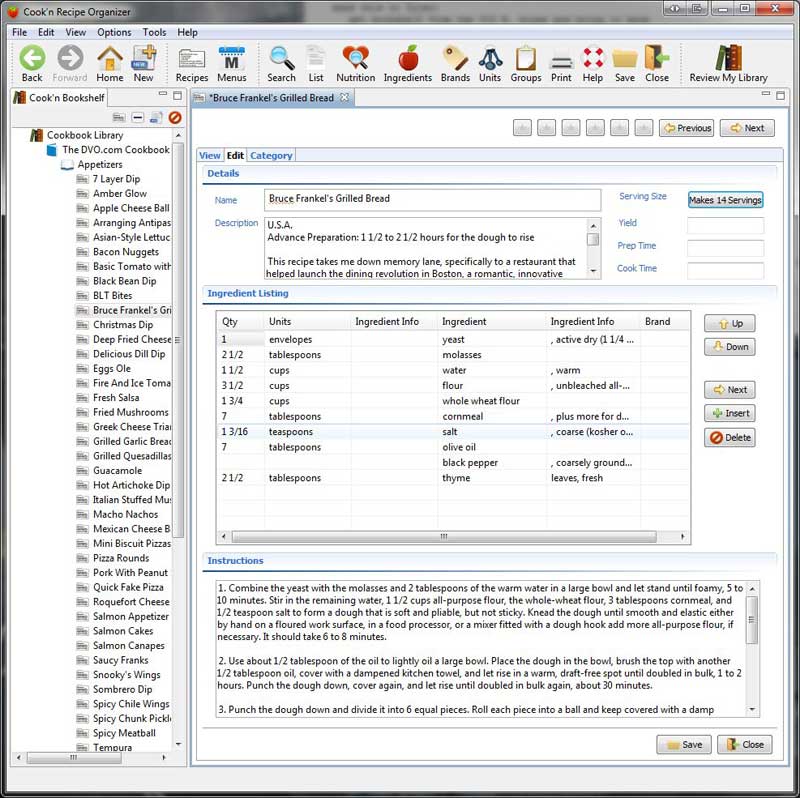The height and width of the screenshot is (798, 800).
Task: Click into the Prep Time field
Action: 726,247
